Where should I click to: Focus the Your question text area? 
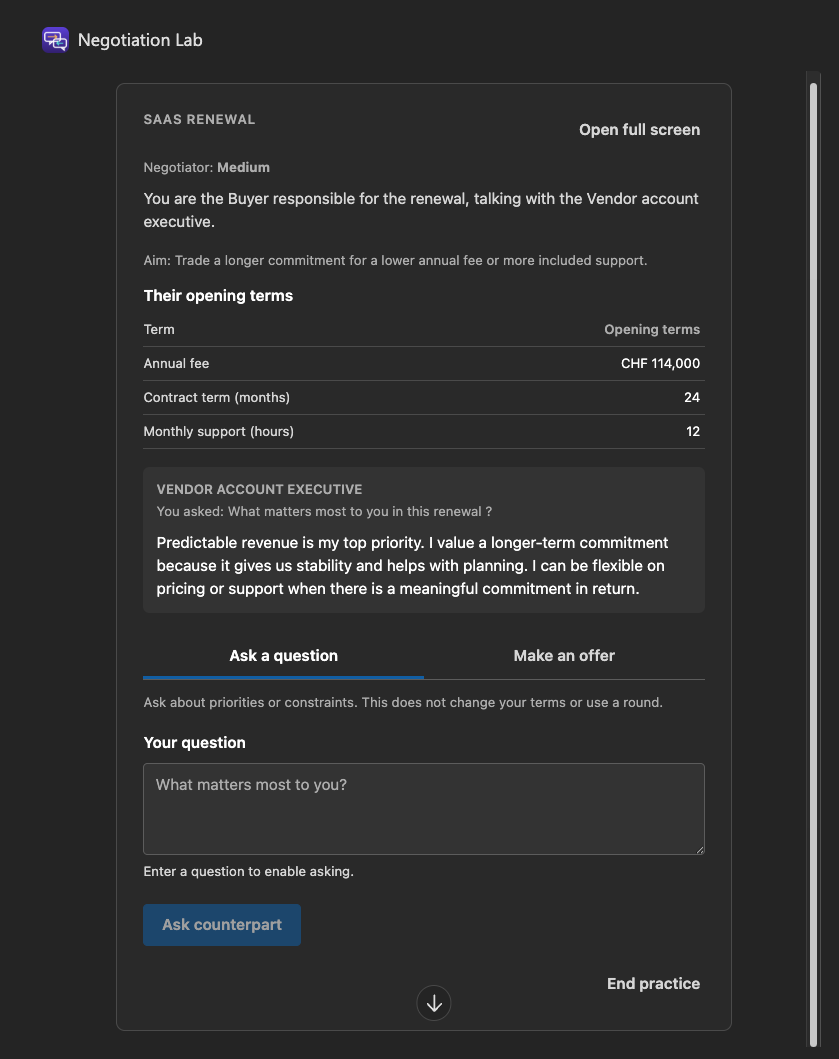pyautogui.click(x=424, y=809)
